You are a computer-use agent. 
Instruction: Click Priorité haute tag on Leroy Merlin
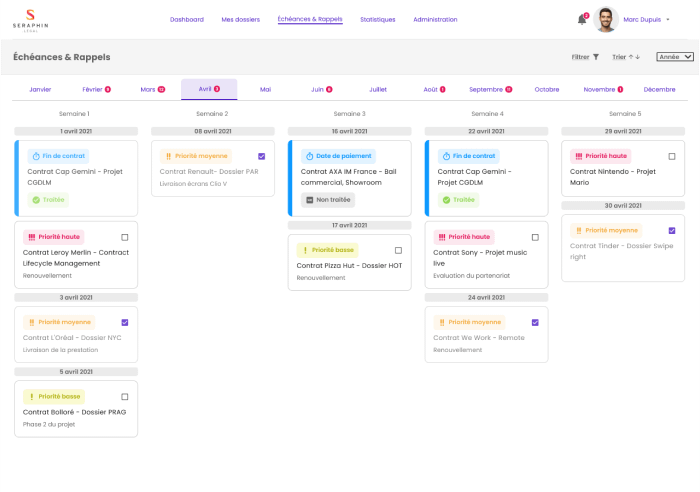[54, 237]
